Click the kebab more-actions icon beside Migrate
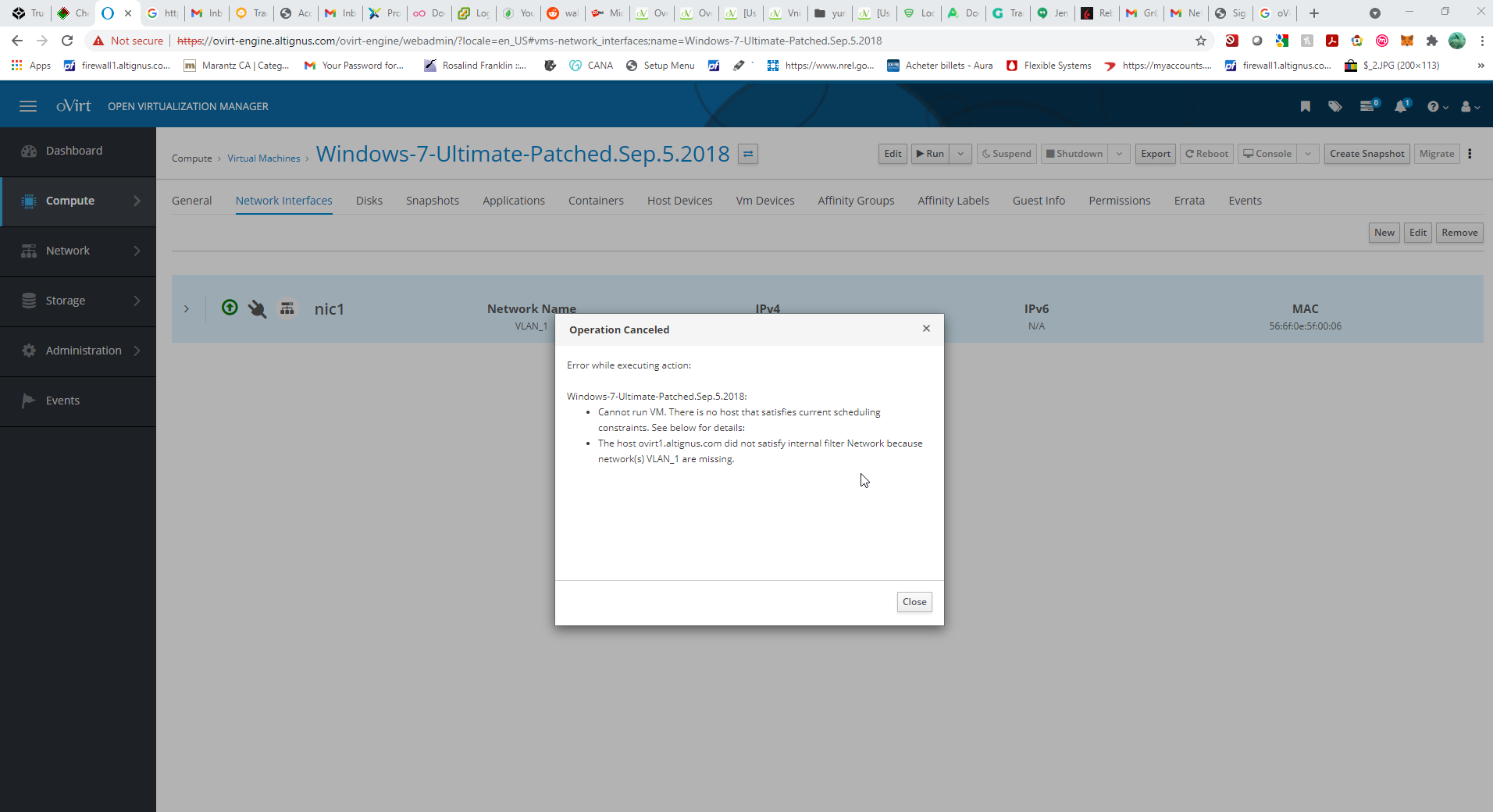This screenshot has height=812, width=1493. pos(1470,154)
